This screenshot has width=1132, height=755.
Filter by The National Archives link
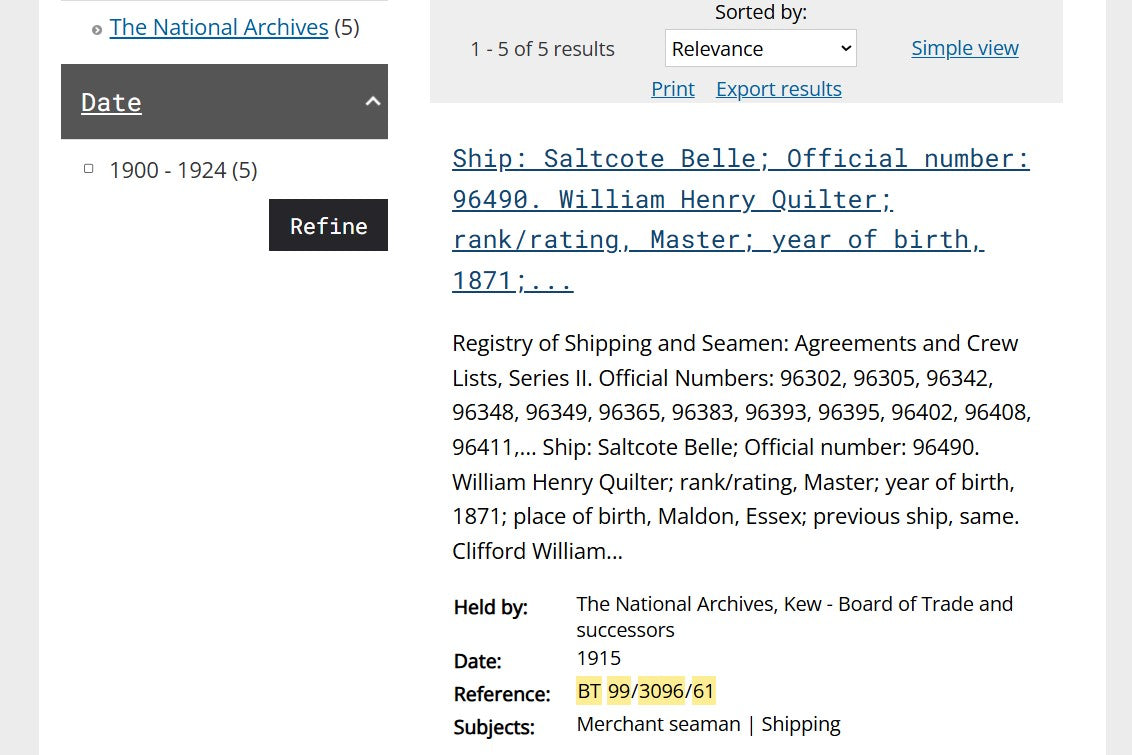point(219,27)
